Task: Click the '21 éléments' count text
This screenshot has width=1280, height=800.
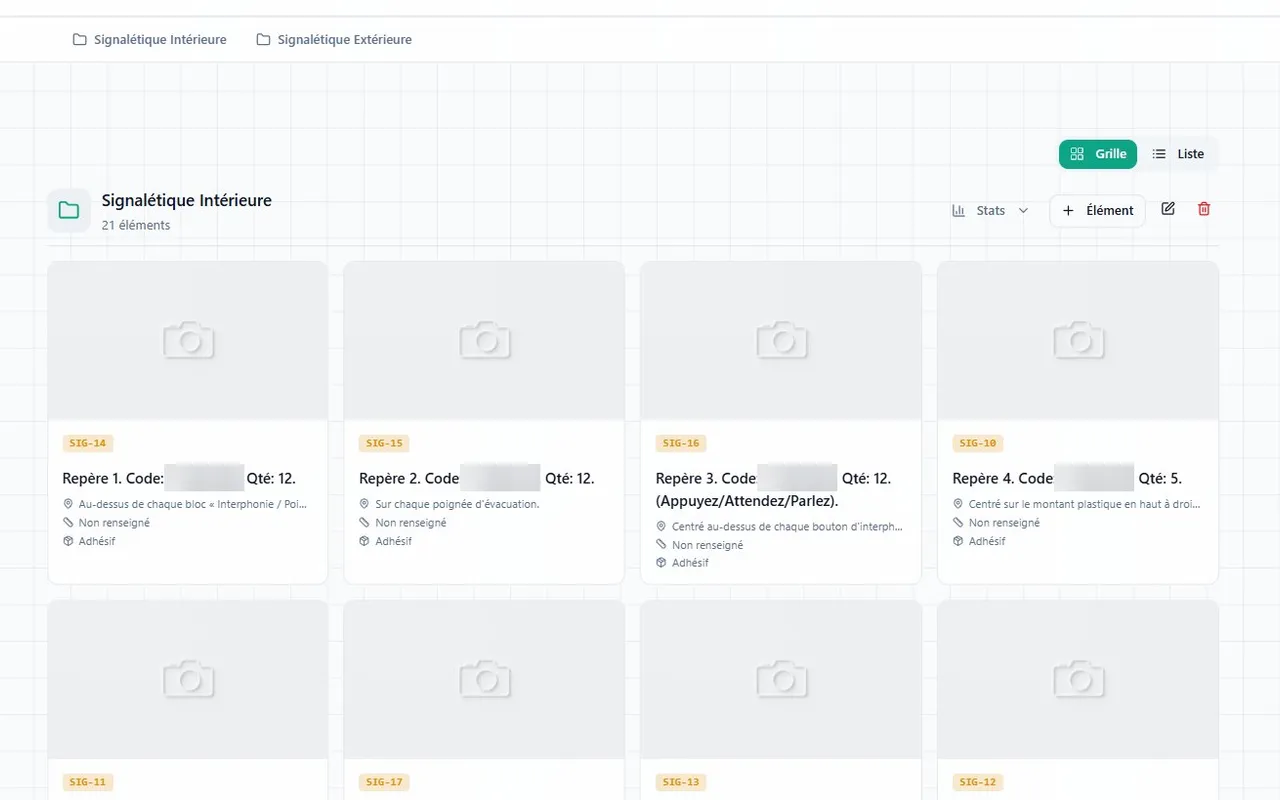Action: point(136,225)
